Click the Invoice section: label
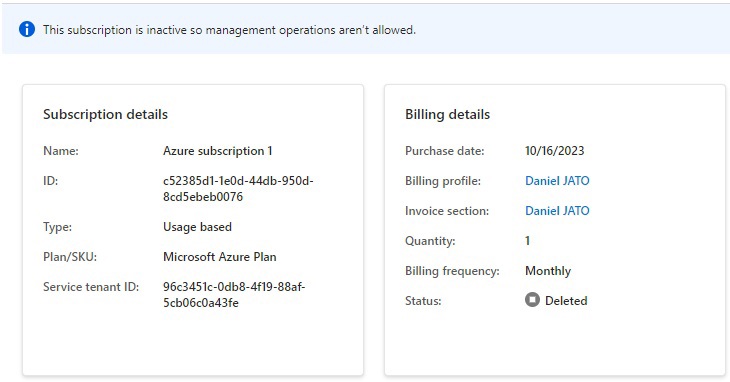This screenshot has height=382, width=730. [x=447, y=211]
